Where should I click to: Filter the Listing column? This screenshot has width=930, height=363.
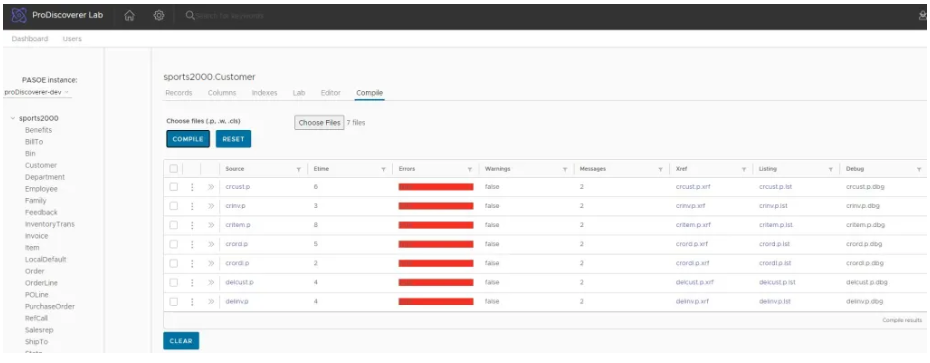click(x=830, y=170)
